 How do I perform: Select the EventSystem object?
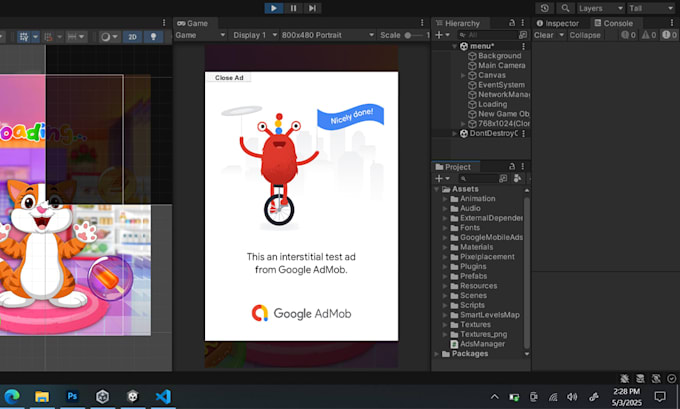[x=497, y=85]
